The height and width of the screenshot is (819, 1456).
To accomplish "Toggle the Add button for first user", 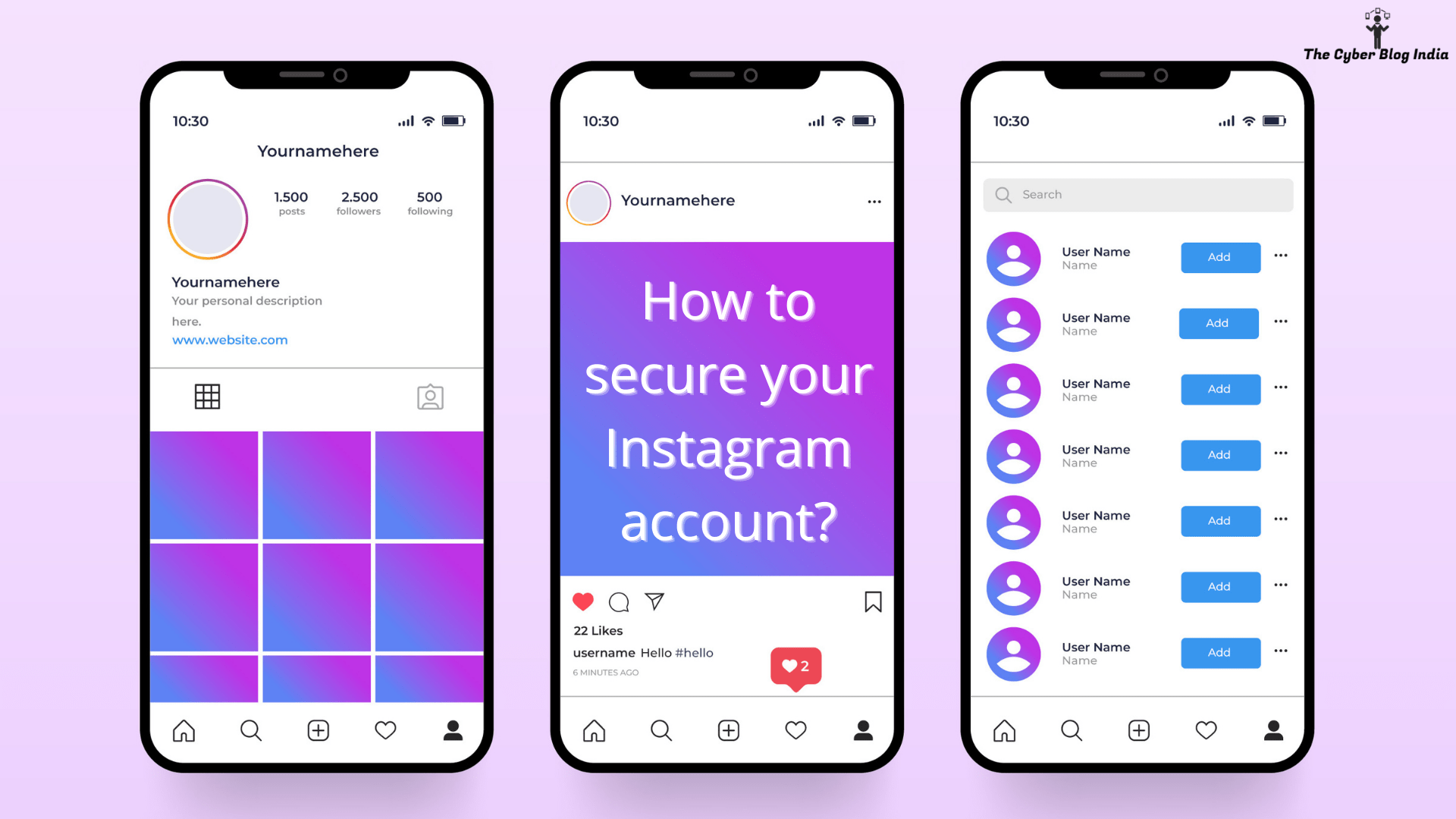I will 1220,256.
